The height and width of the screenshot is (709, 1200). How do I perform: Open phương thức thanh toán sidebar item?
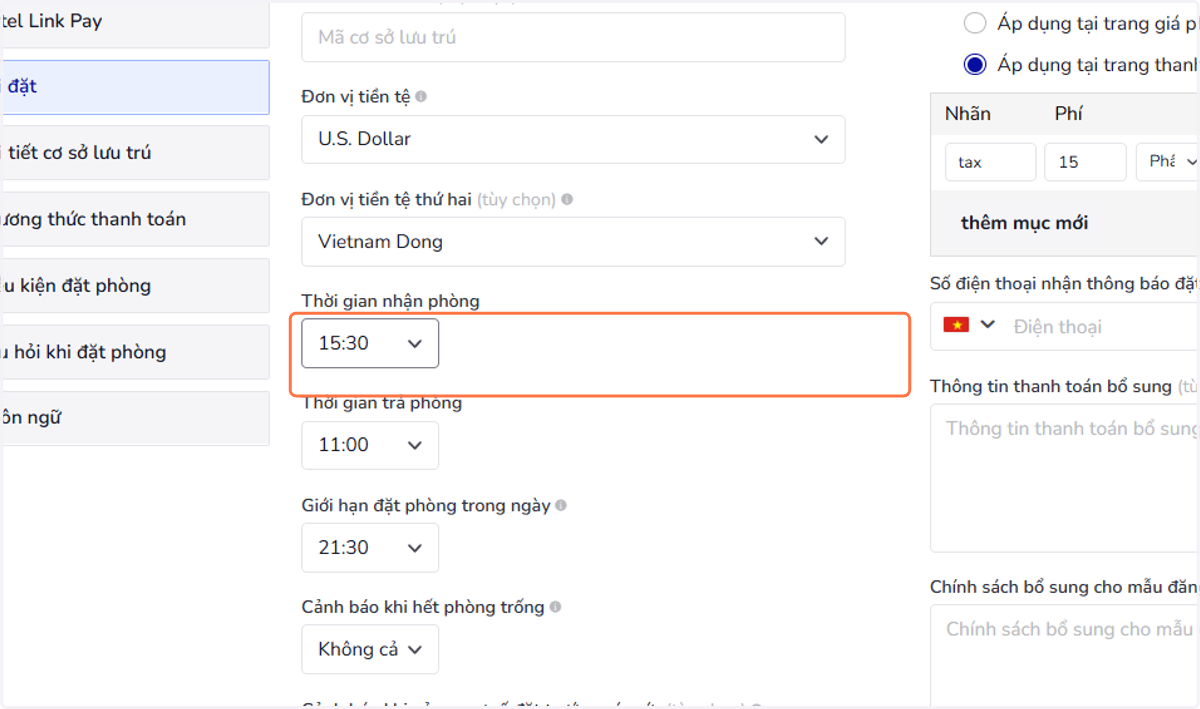pyautogui.click(x=134, y=219)
